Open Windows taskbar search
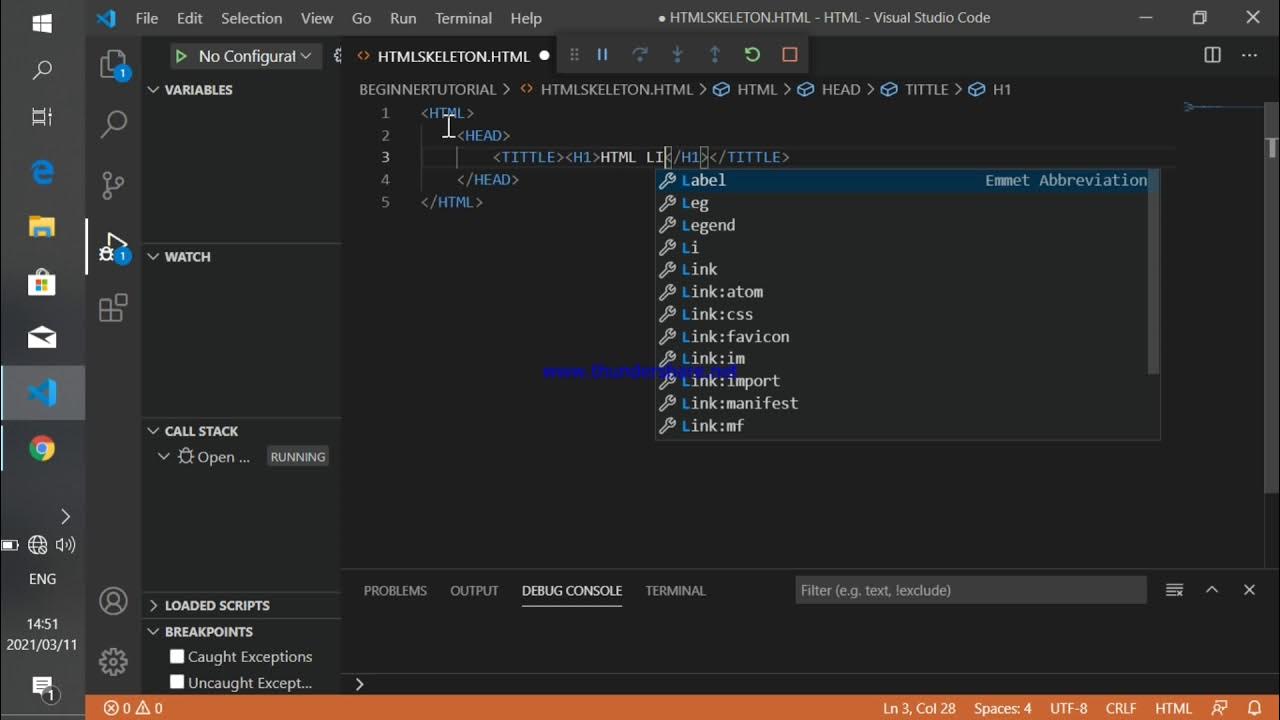The height and width of the screenshot is (720, 1280). [42, 70]
